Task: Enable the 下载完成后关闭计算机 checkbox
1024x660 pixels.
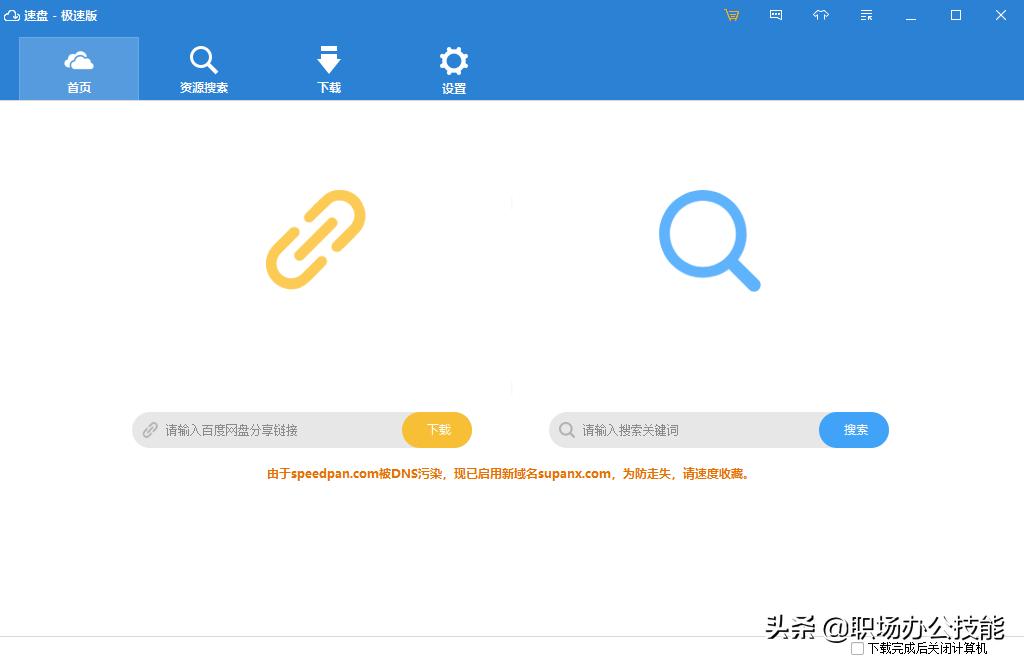Action: click(x=857, y=650)
